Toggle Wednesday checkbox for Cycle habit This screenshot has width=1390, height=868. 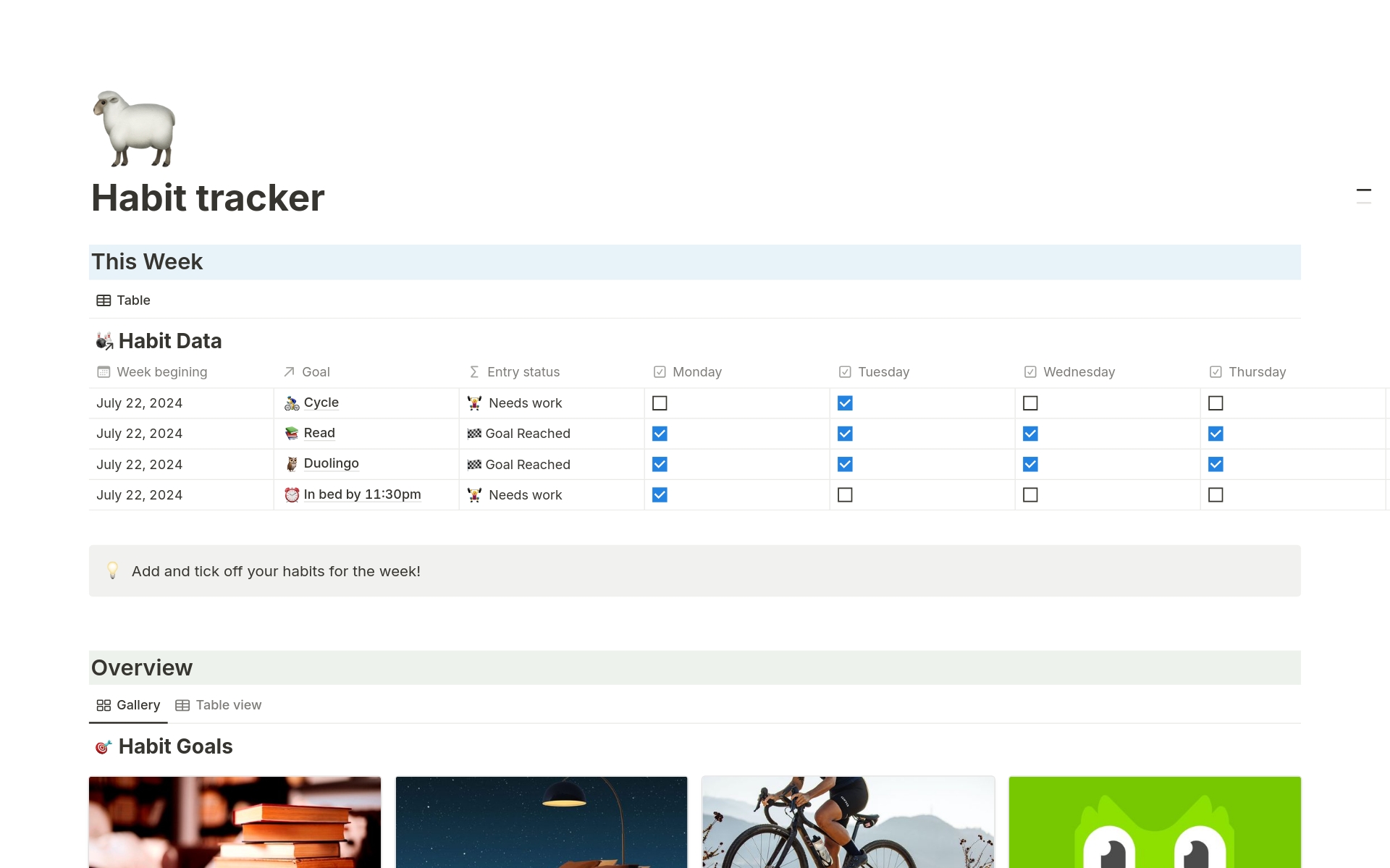tap(1030, 403)
